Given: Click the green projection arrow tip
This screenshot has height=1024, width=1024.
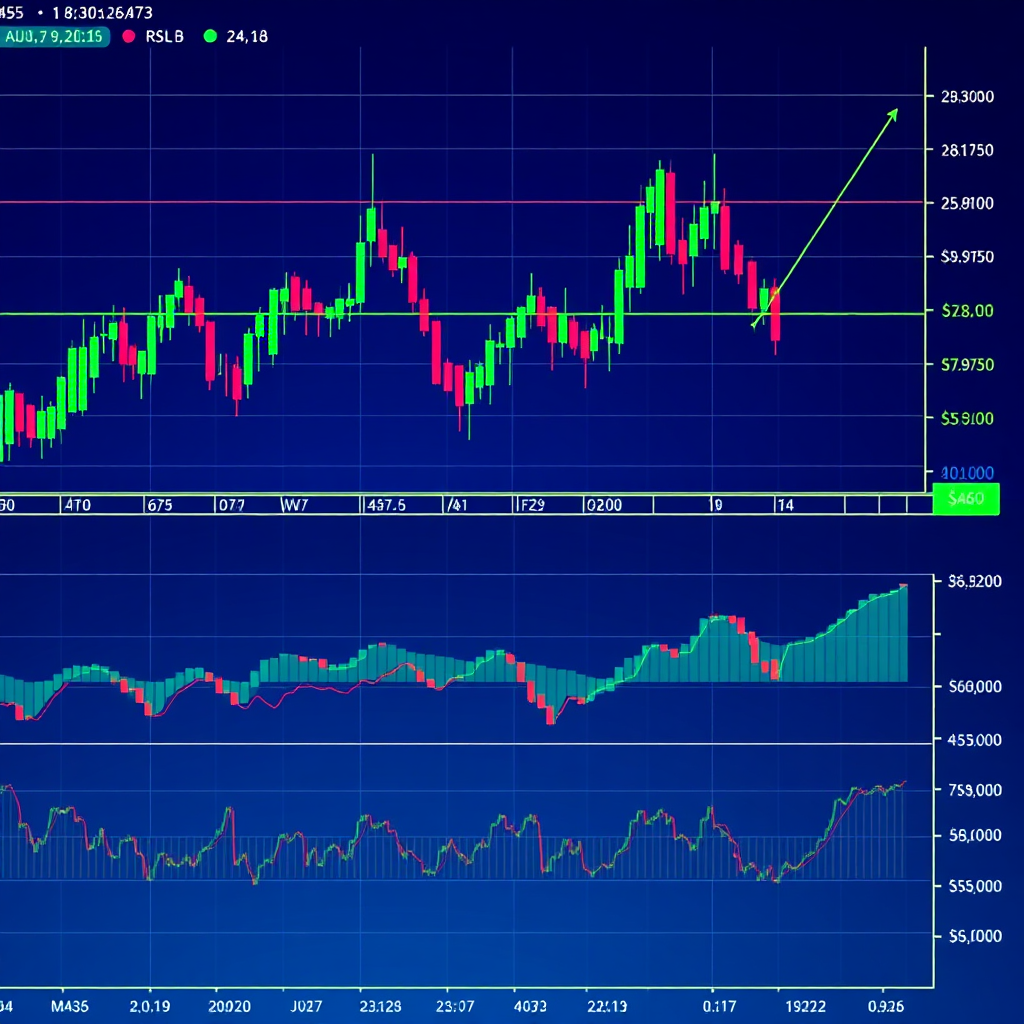Looking at the screenshot, I should [894, 112].
